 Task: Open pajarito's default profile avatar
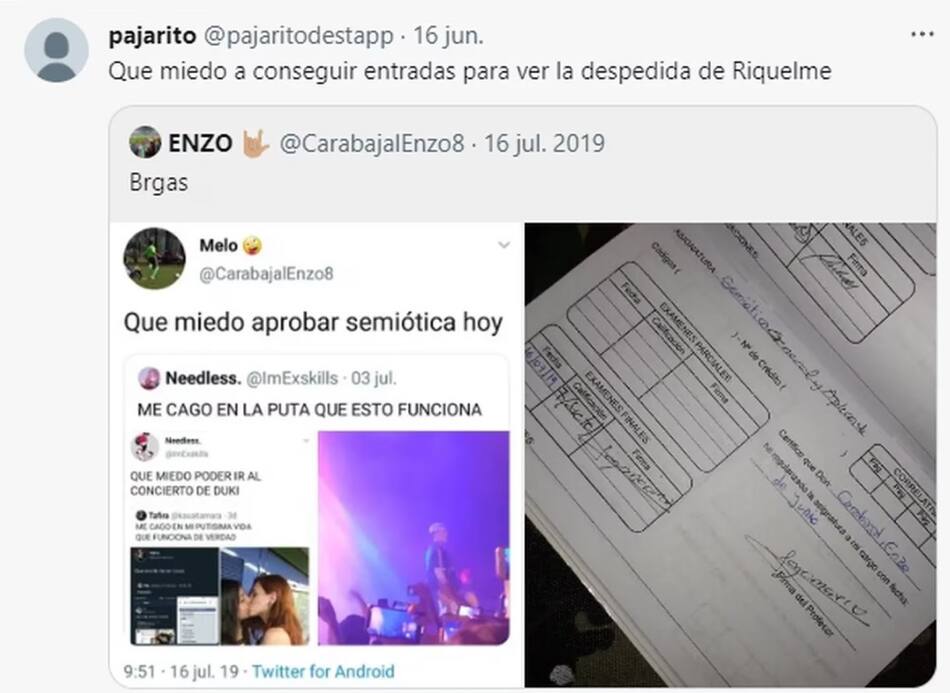(x=56, y=50)
